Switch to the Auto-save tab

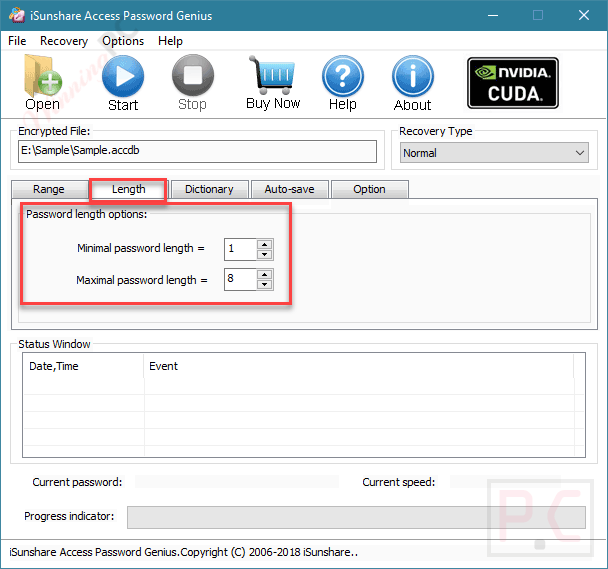[x=290, y=189]
